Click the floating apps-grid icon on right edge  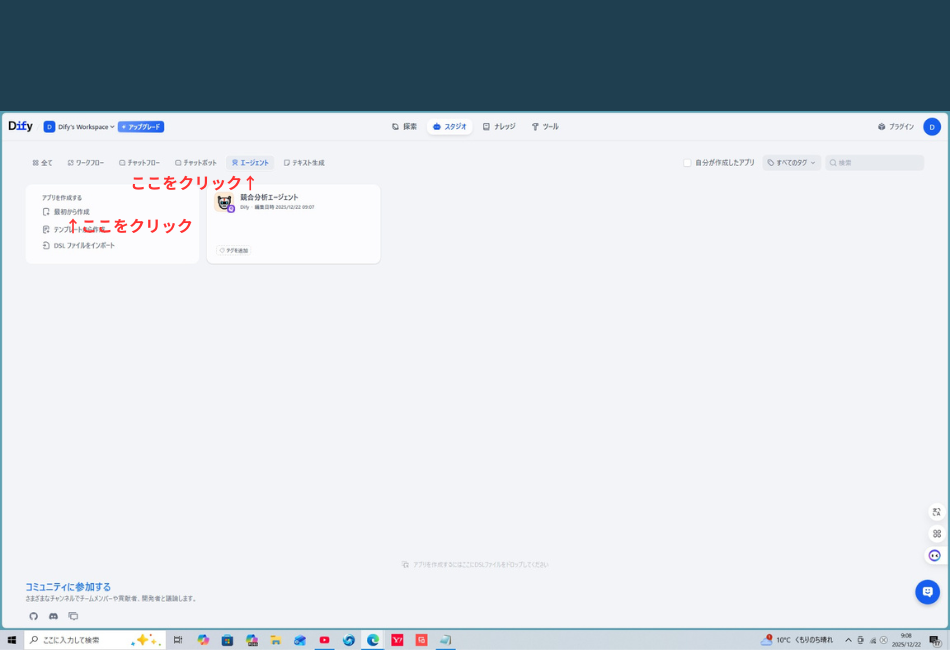934,532
